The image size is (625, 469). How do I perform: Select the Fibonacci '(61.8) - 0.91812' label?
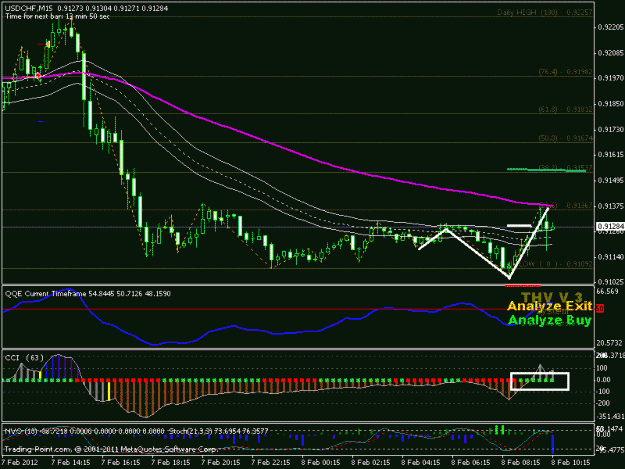(565, 109)
